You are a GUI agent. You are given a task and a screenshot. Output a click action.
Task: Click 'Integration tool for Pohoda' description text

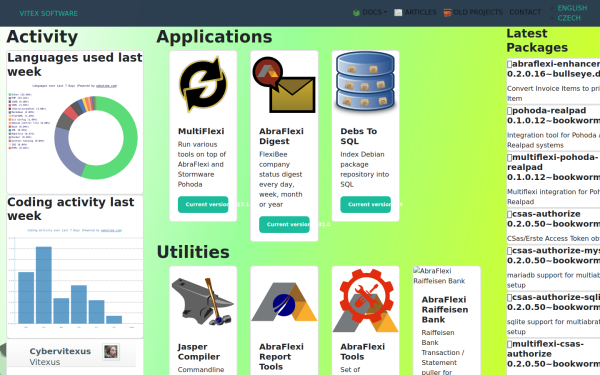[x=553, y=140]
